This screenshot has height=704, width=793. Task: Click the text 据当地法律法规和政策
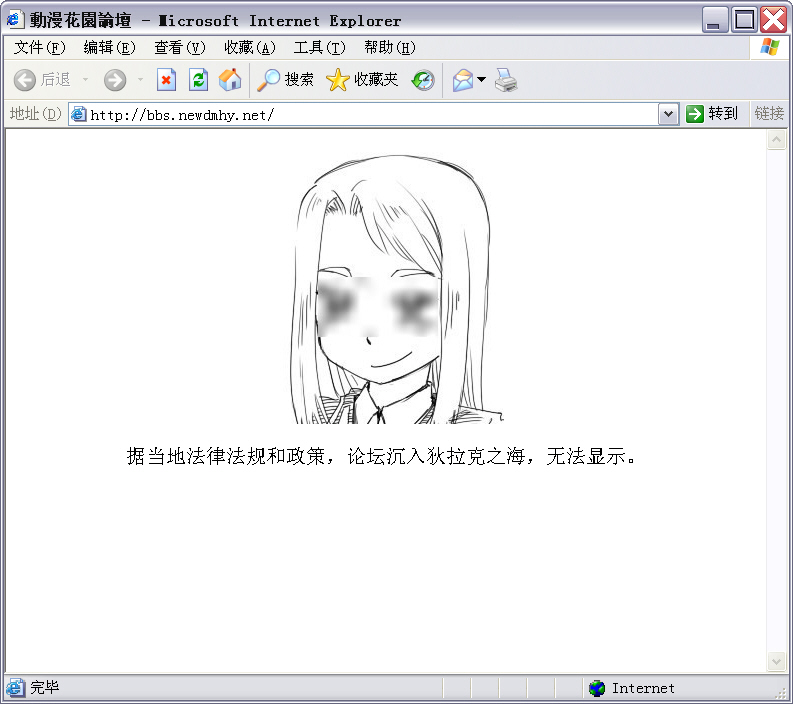(226, 456)
